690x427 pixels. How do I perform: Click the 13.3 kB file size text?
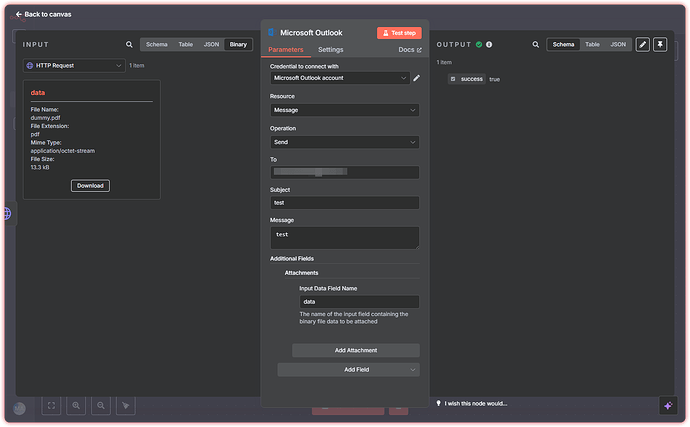pyautogui.click(x=40, y=168)
